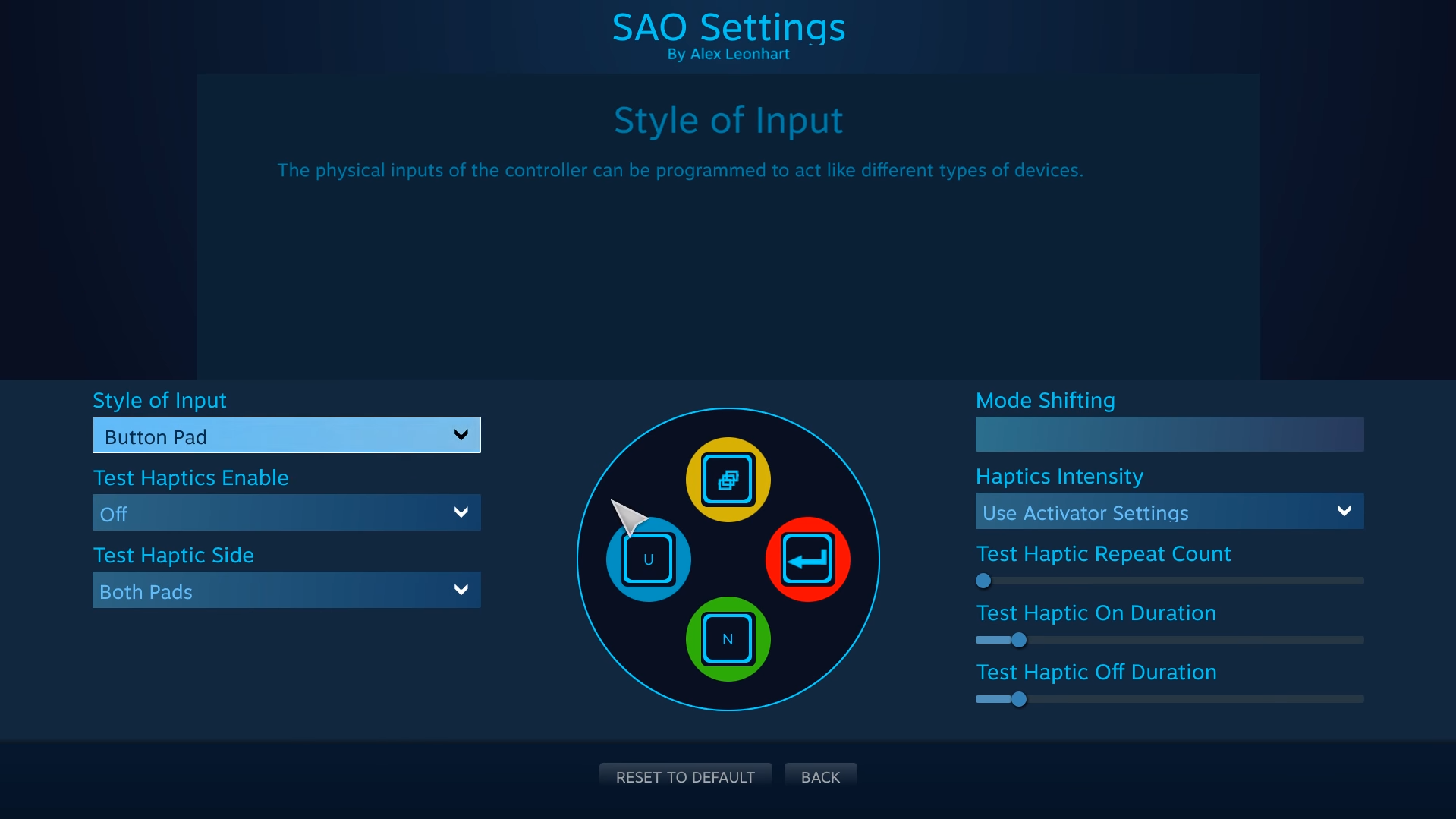Choose the green N key binding
This screenshot has width=1456, height=819.
click(x=728, y=639)
